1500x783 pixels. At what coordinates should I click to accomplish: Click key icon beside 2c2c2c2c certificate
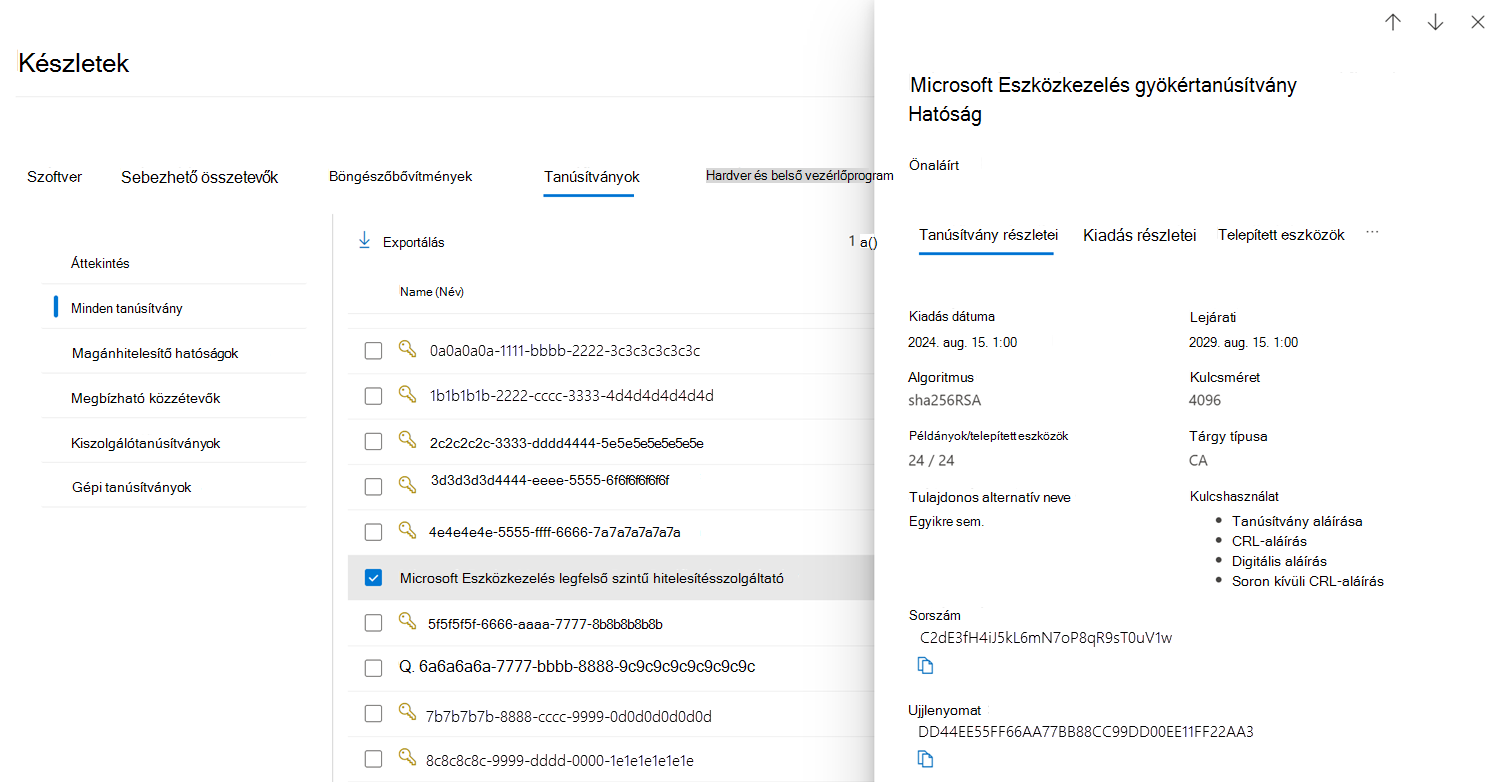[408, 439]
